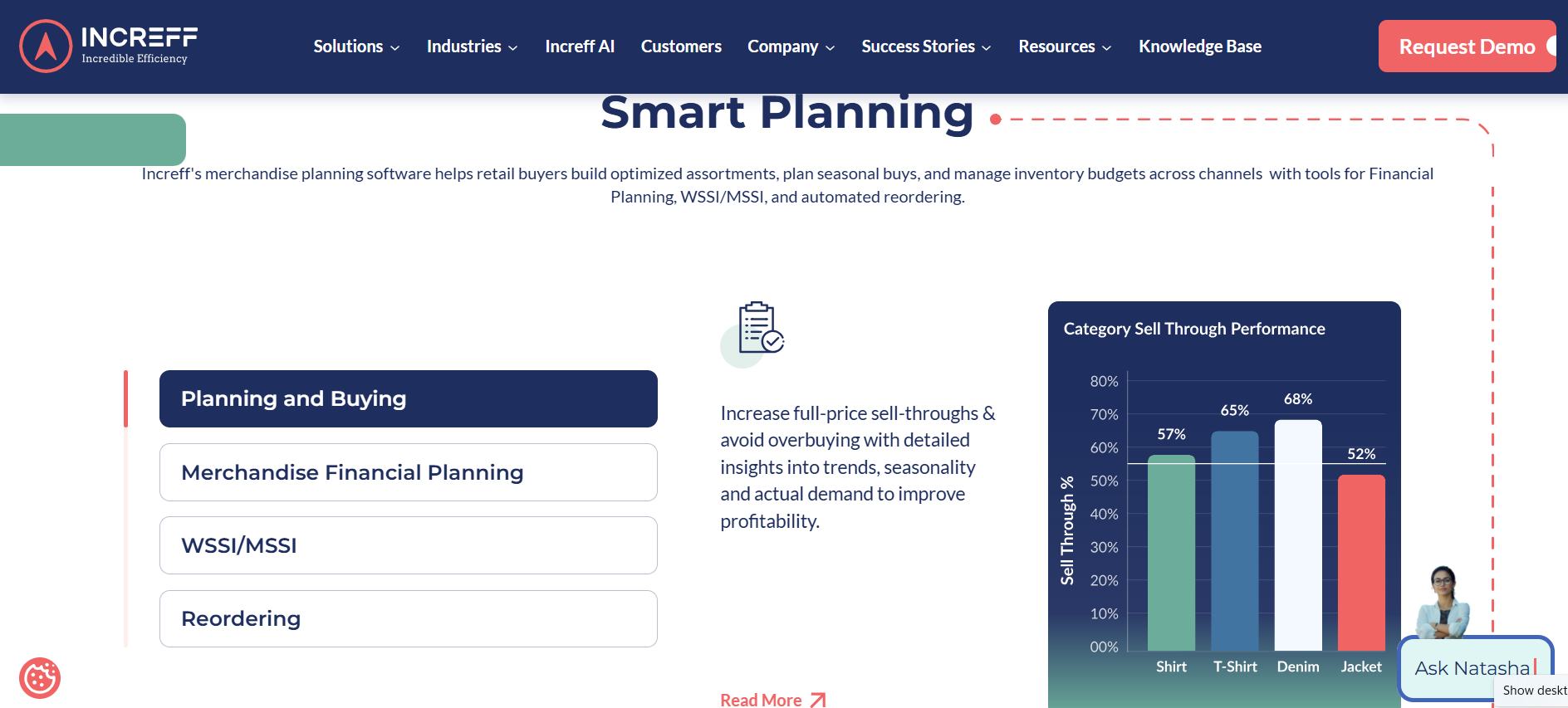Click the Read More arrow icon
The height and width of the screenshot is (708, 1568).
[818, 700]
